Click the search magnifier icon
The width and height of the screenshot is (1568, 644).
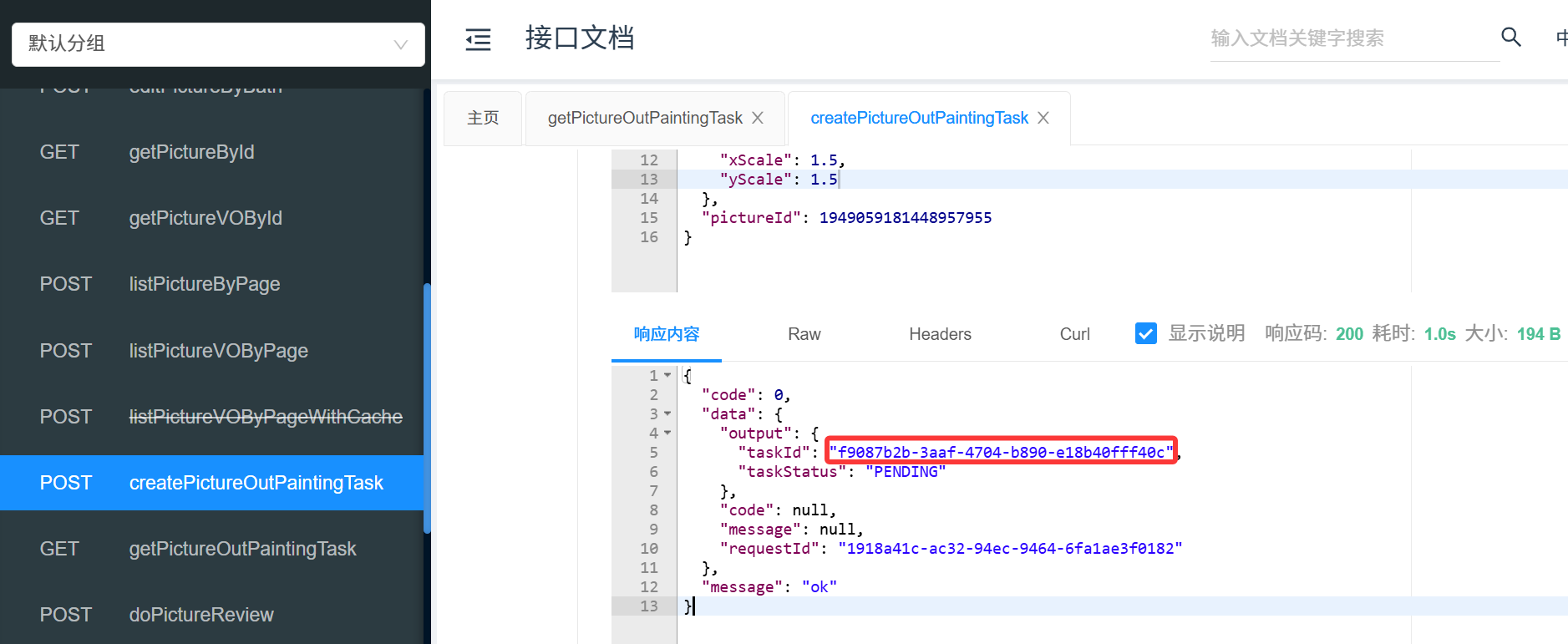tap(1510, 37)
